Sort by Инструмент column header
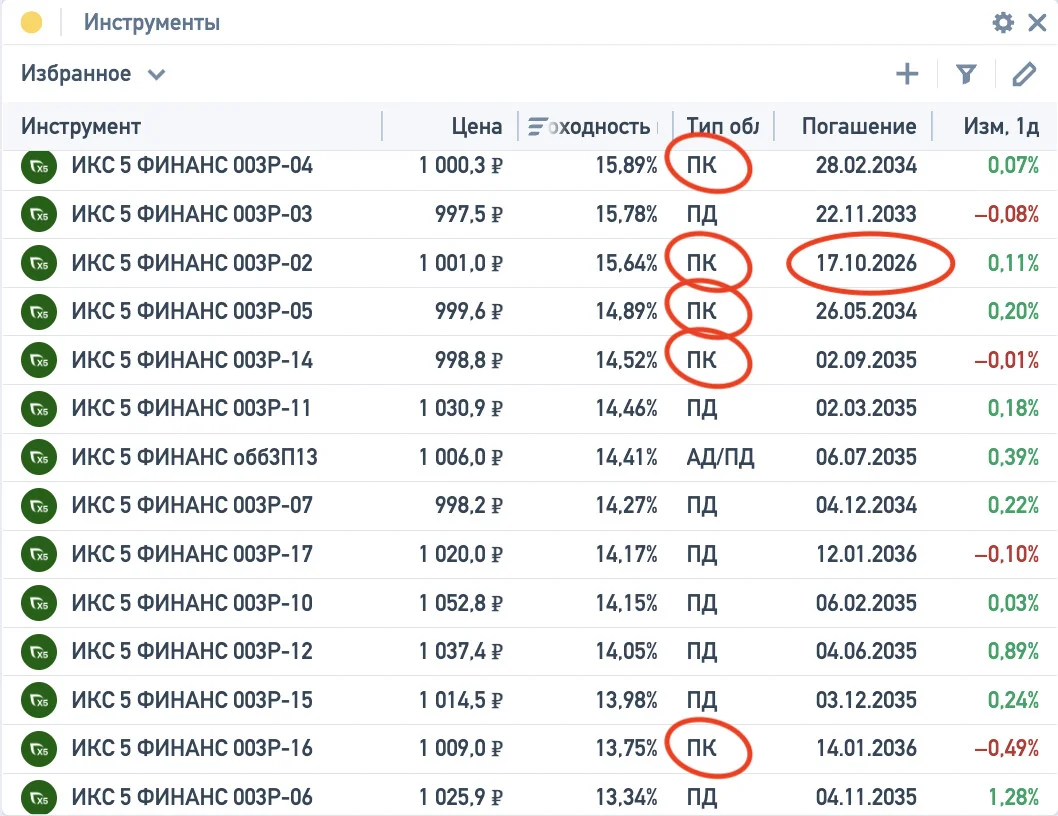 (81, 126)
